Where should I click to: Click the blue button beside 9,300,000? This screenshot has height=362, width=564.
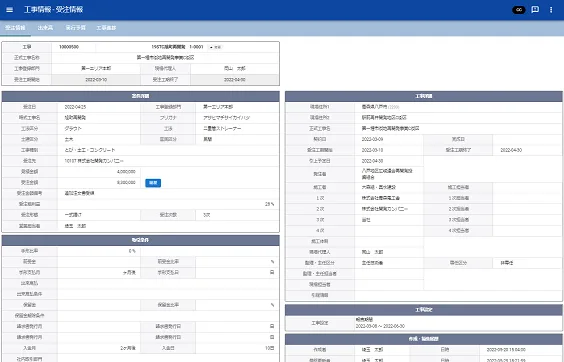153,183
